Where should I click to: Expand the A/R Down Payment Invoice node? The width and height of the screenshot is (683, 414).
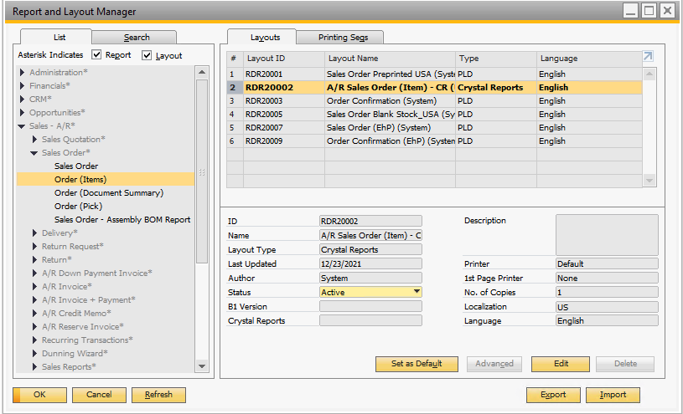34,273
